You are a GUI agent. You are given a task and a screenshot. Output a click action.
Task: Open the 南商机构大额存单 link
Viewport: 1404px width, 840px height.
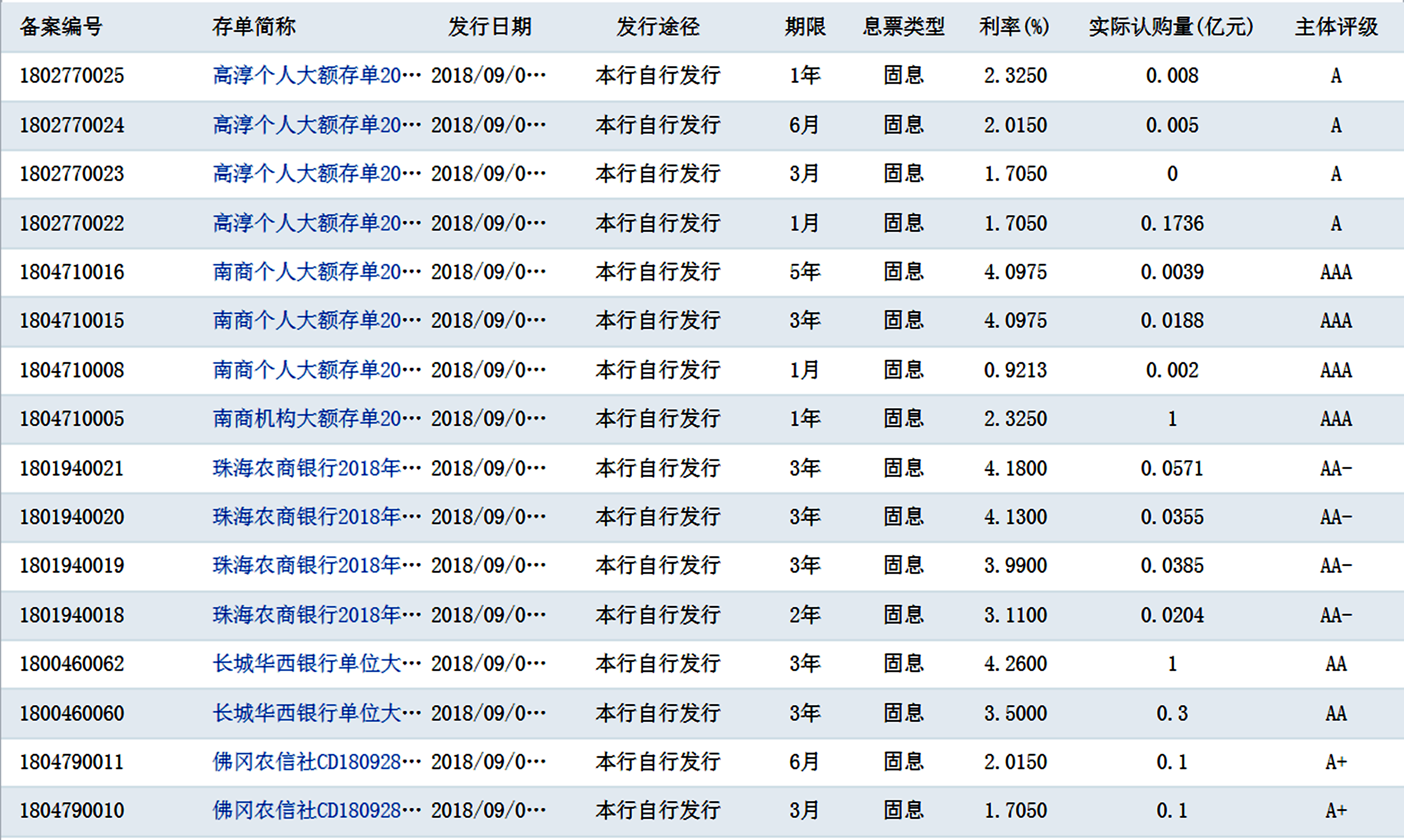pyautogui.click(x=316, y=418)
